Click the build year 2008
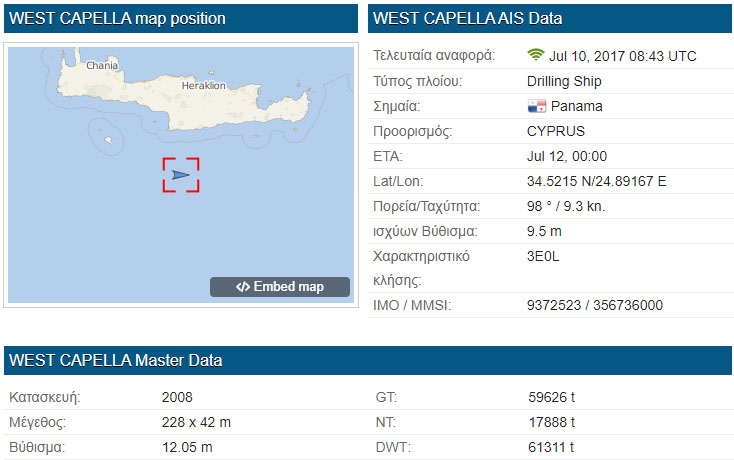This screenshot has height=460, width=734. 177,397
